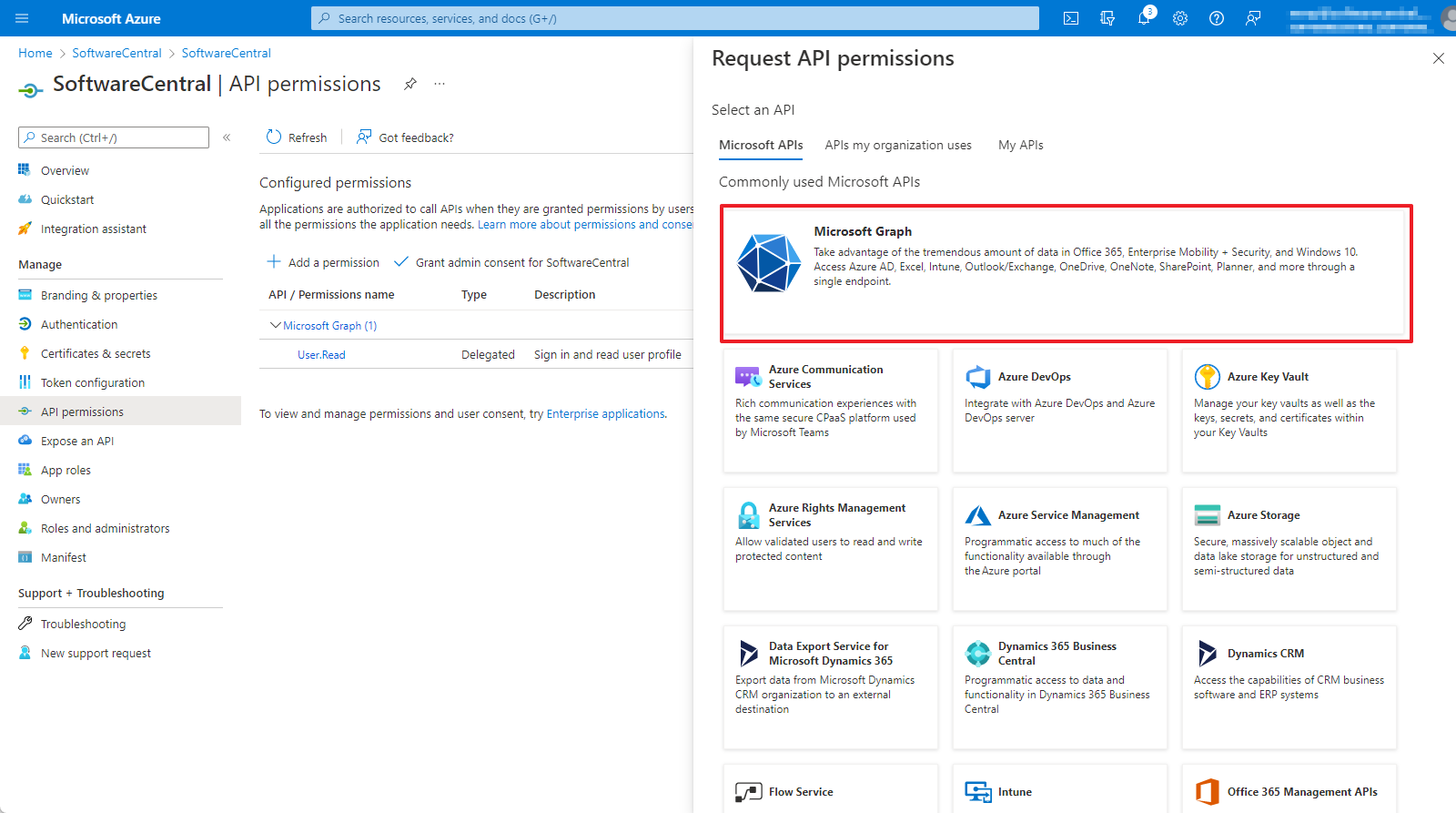Open Certificates & secrets in sidebar
This screenshot has width=1456, height=813.
tap(96, 353)
